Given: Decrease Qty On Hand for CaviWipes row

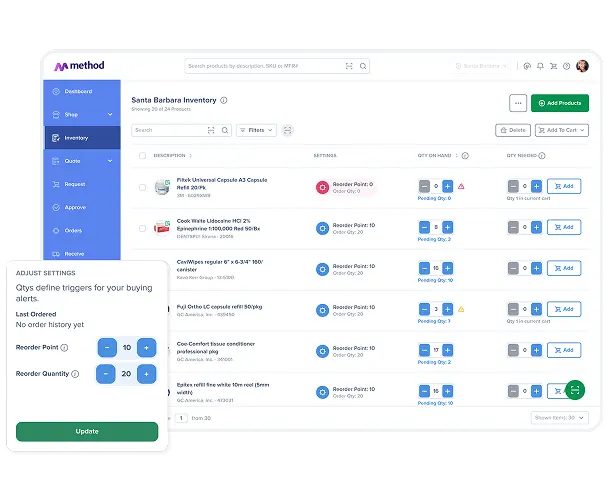Looking at the screenshot, I should tap(424, 268).
